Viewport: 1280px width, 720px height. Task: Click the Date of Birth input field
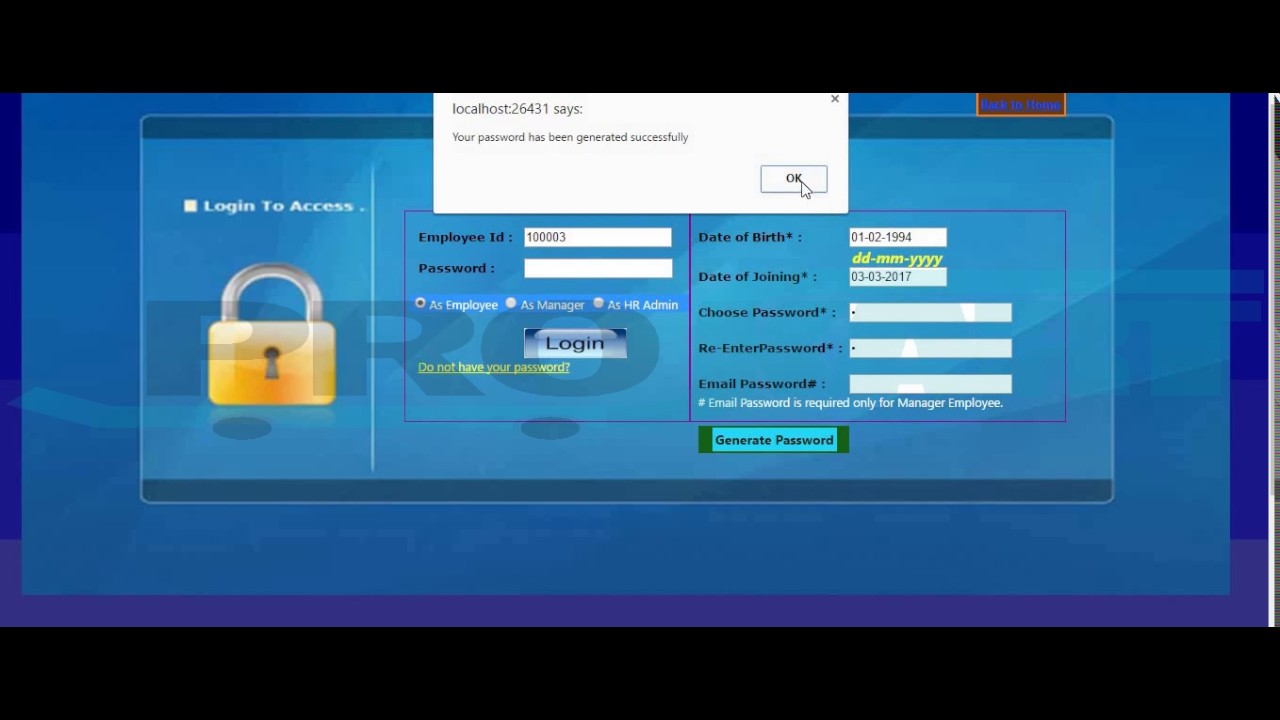898,237
